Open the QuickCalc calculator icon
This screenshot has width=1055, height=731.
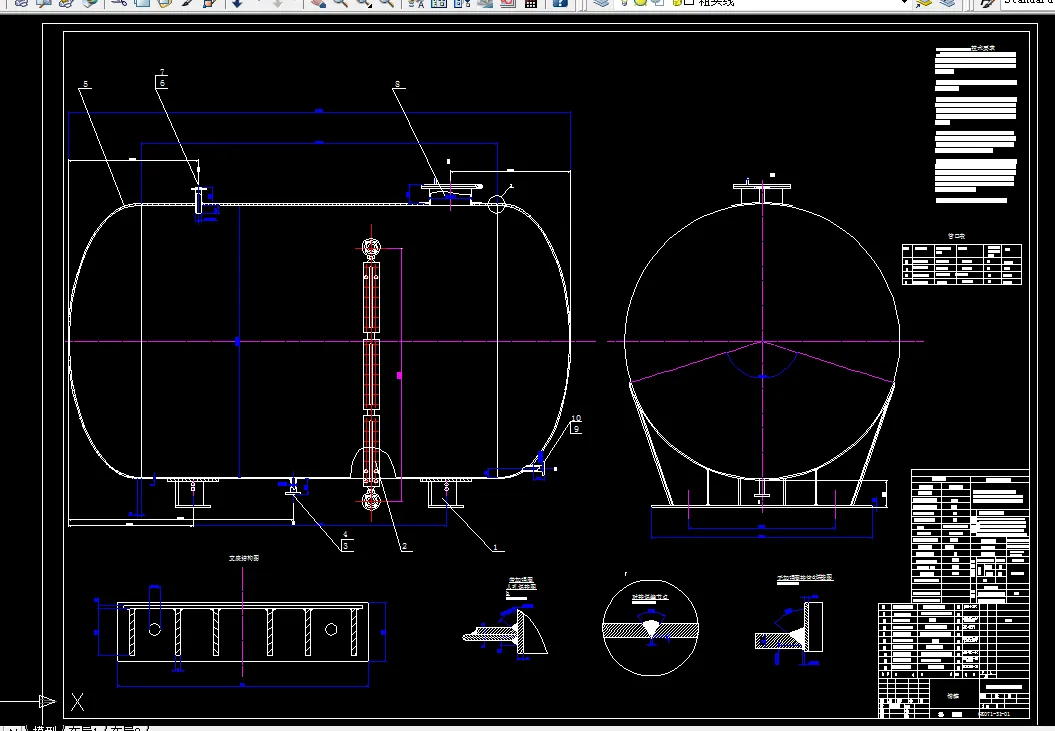531,3
